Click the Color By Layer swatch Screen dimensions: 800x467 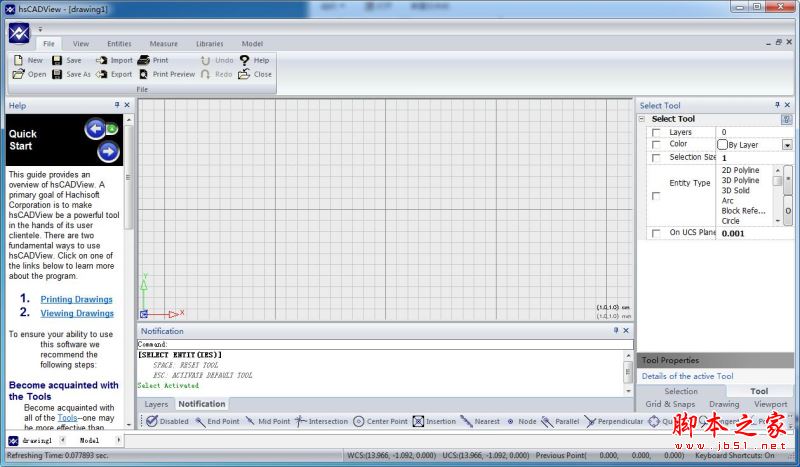point(722,144)
